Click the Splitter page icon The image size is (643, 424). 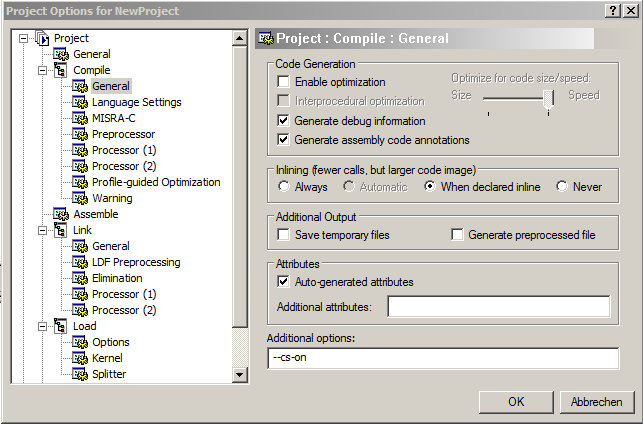click(80, 374)
